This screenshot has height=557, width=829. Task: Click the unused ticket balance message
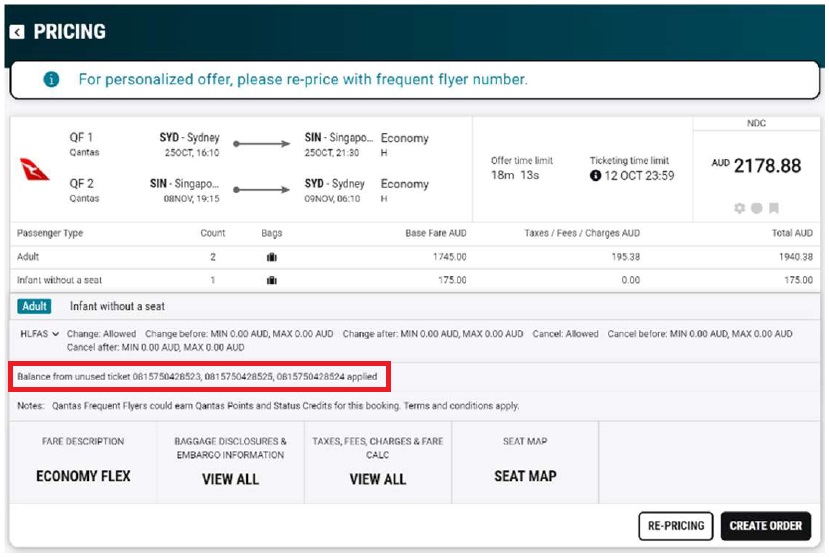(197, 377)
